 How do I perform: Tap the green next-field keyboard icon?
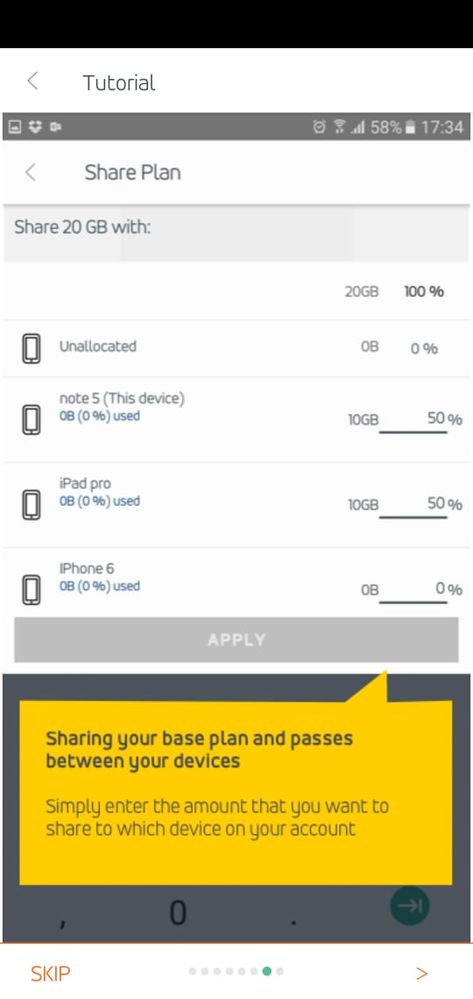click(409, 905)
